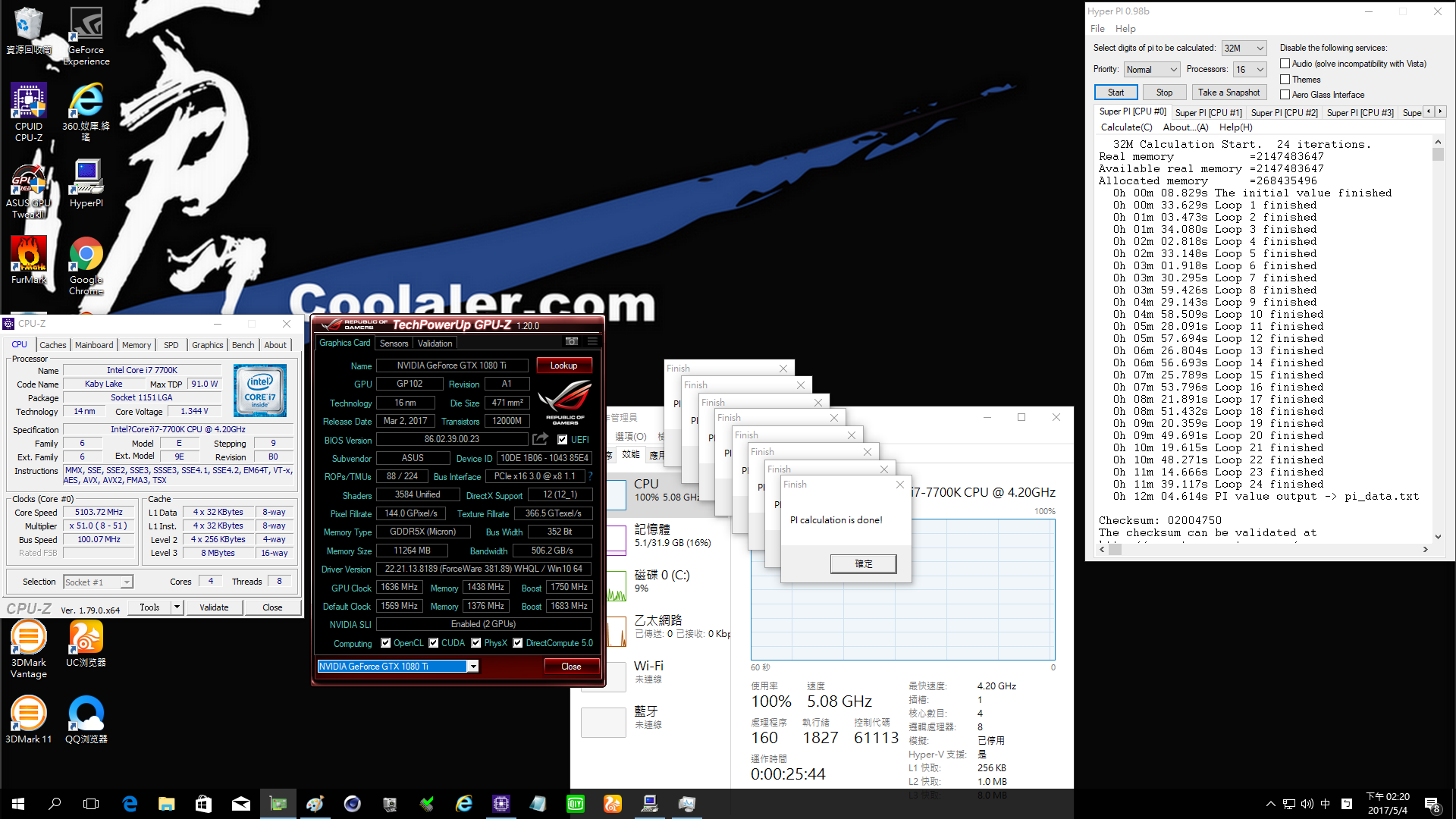Launch FurMark from the desktop
Image resolution: width=1456 pixels, height=819 pixels.
[x=29, y=260]
